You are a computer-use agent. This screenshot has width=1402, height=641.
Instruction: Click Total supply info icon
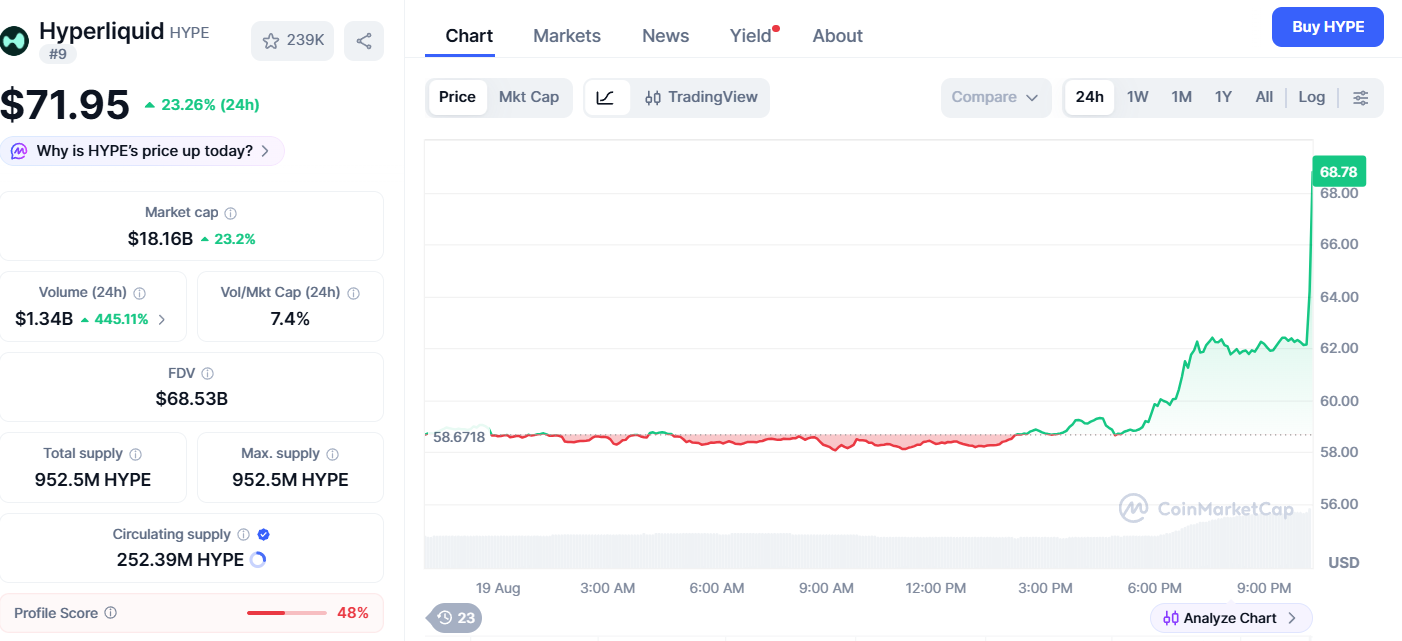point(135,454)
